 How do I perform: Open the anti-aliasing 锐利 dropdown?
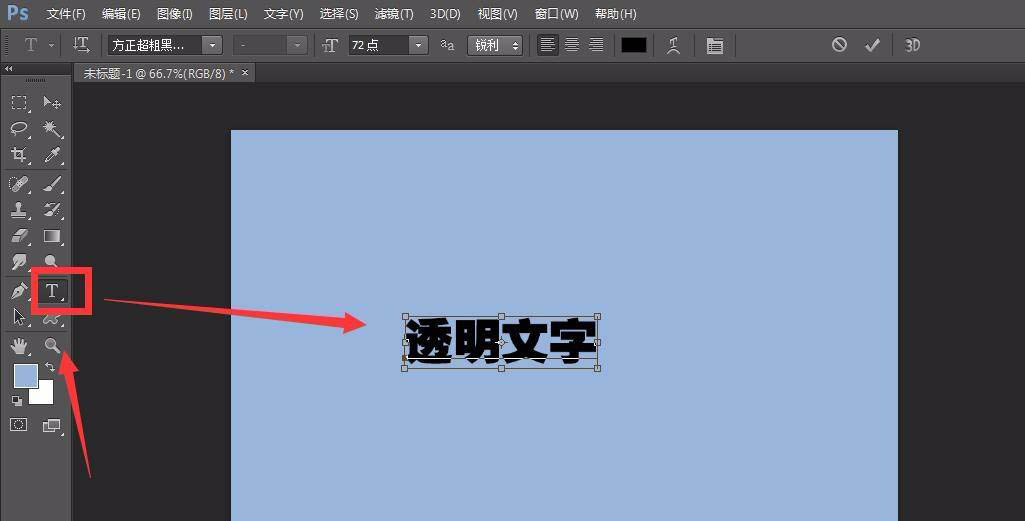pyautogui.click(x=495, y=45)
